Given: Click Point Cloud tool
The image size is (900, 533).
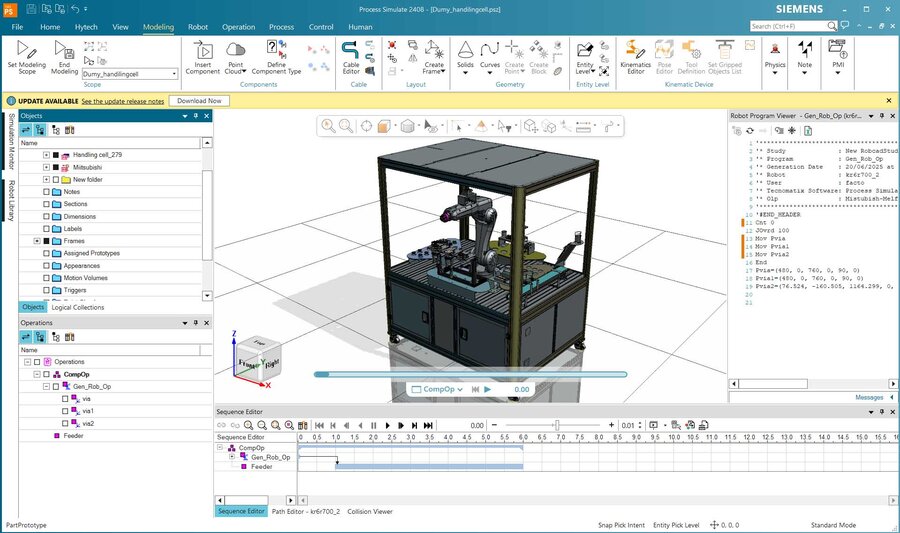Looking at the screenshot, I should pyautogui.click(x=235, y=57).
